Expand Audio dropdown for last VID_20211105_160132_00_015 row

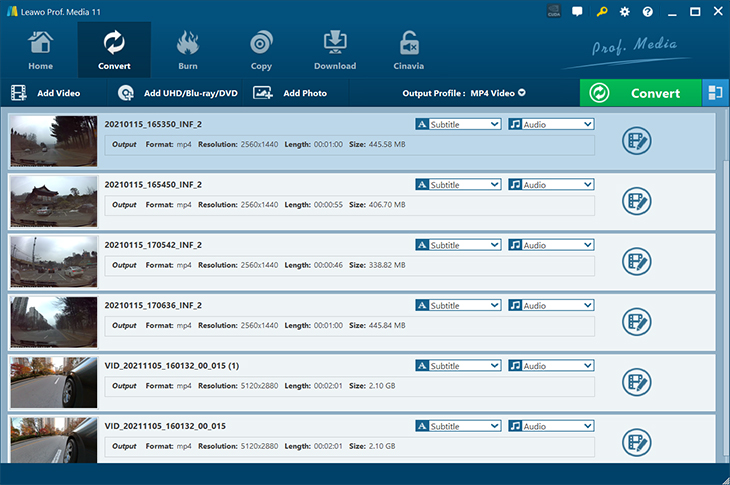coord(551,426)
